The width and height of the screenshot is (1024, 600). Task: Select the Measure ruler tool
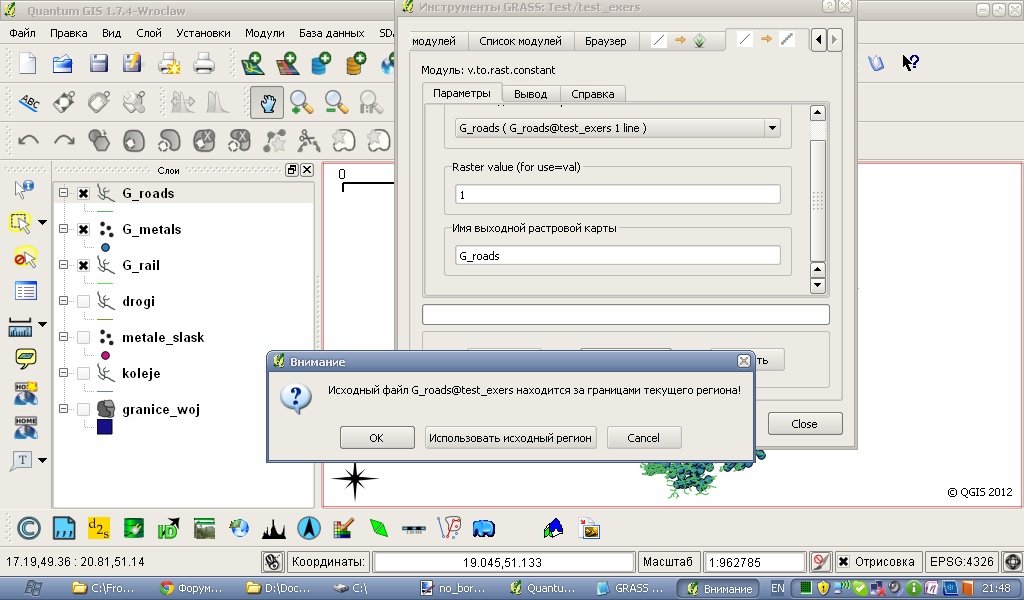(x=20, y=326)
